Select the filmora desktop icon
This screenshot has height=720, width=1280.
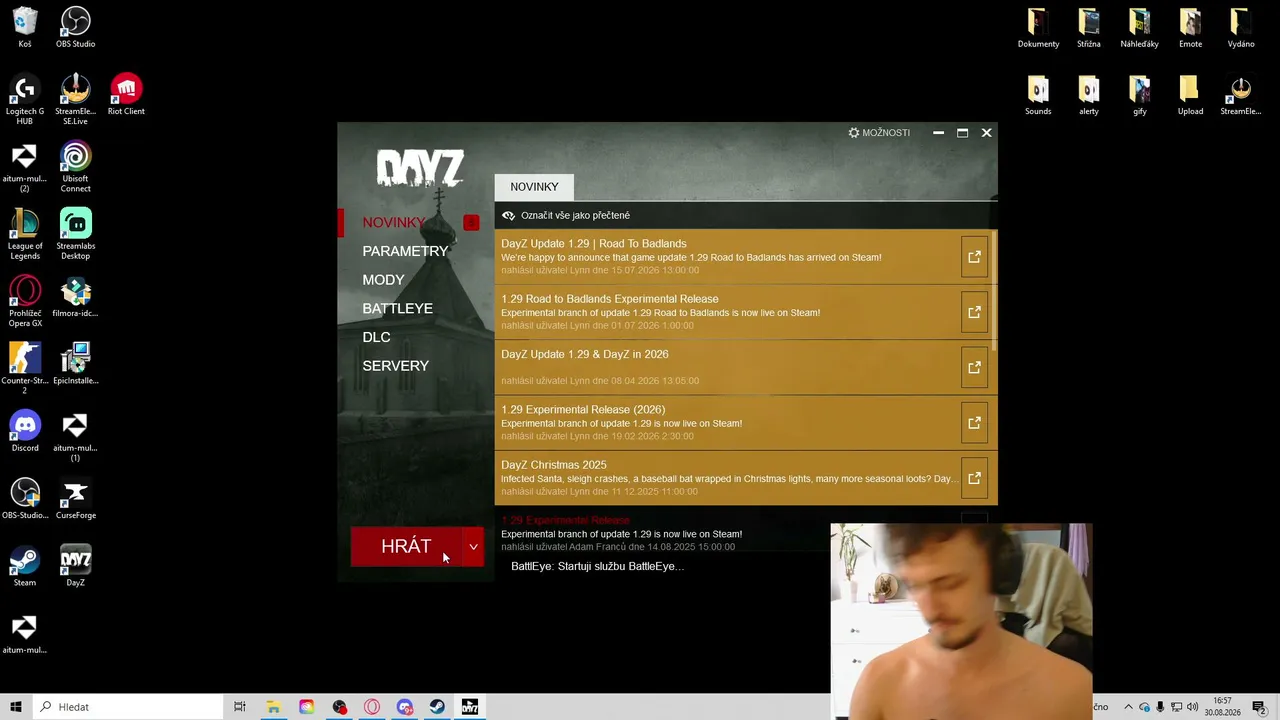[x=75, y=297]
